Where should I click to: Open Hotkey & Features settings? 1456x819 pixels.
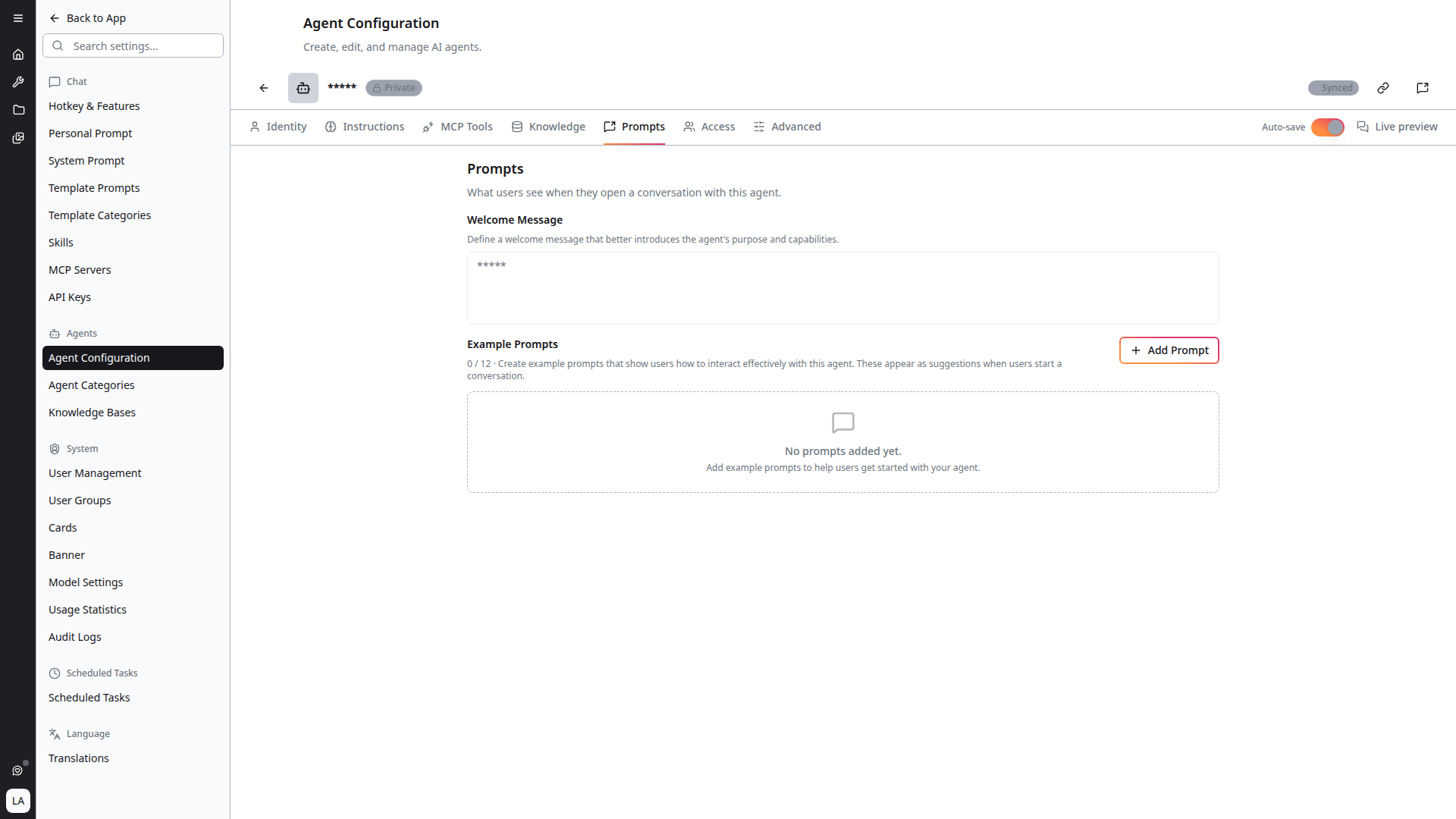(x=133, y=106)
